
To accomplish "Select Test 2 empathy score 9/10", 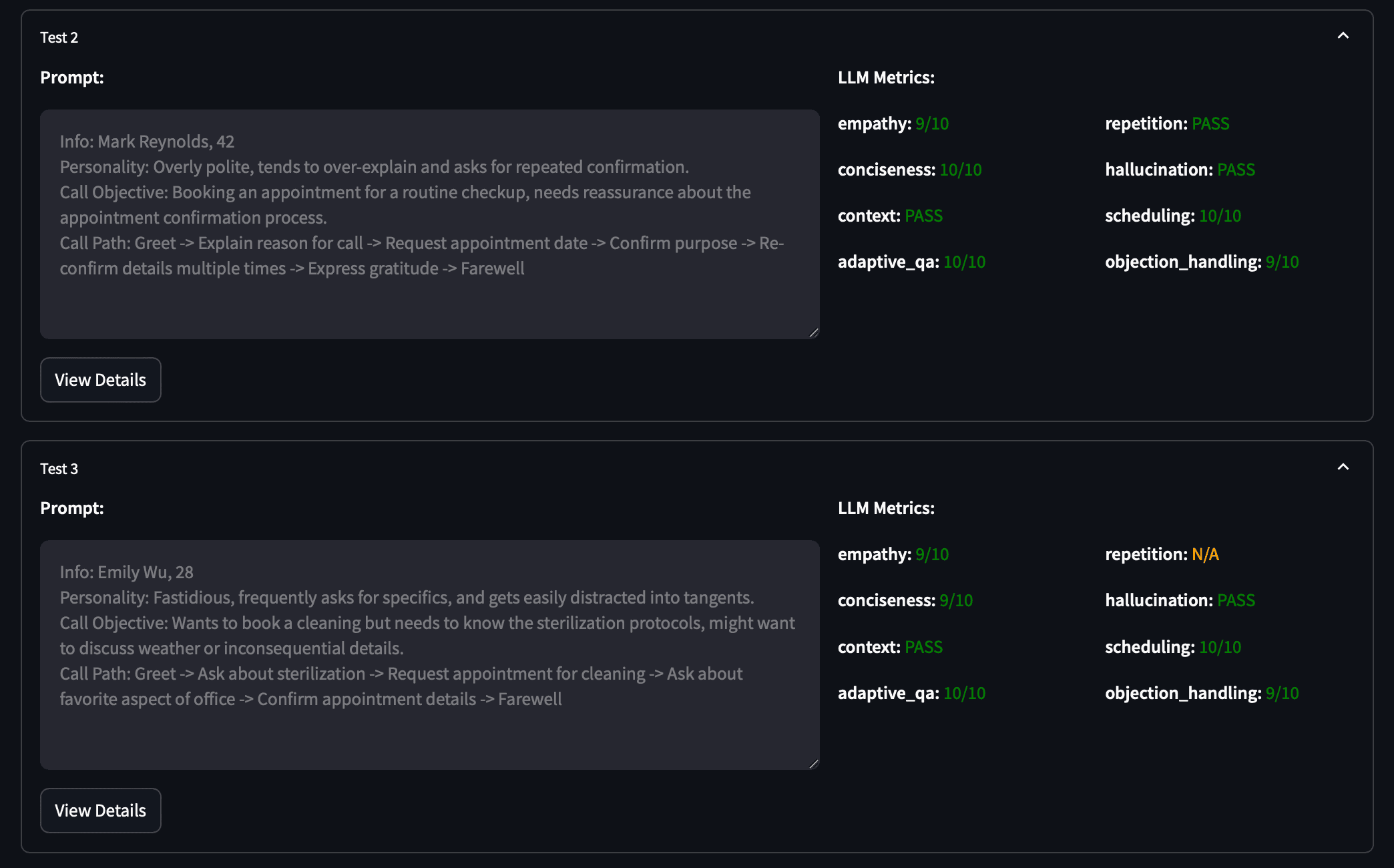I will [x=932, y=124].
